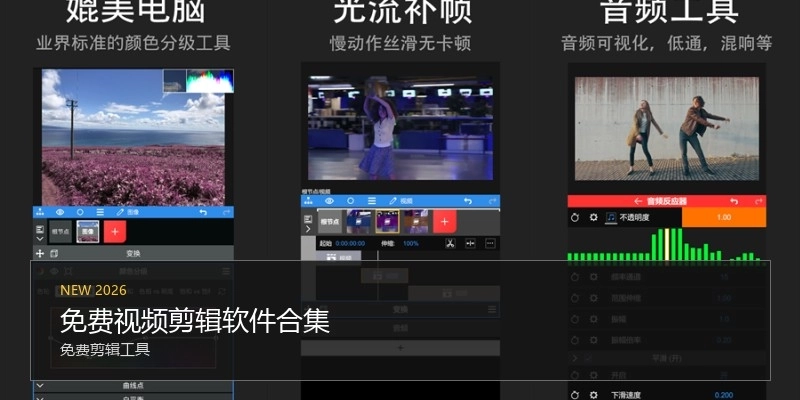Redo in the color grading screenshot toolbar

[x=226, y=212]
